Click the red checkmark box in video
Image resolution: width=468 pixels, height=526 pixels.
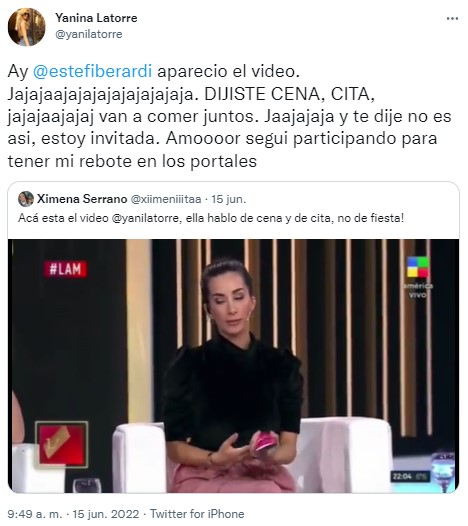[x=61, y=444]
